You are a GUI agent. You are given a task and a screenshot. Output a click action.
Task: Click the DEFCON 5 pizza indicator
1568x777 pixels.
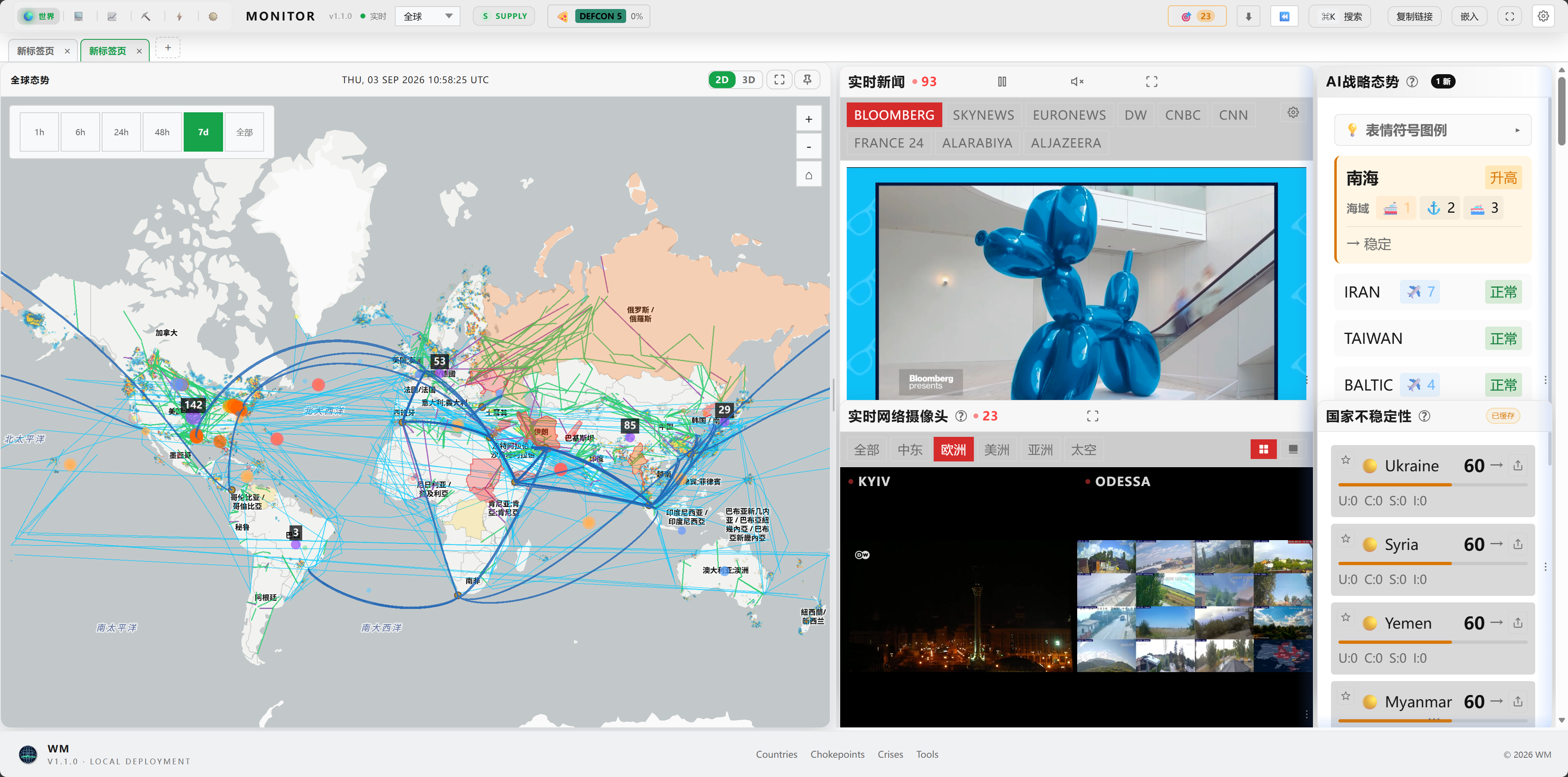(599, 16)
